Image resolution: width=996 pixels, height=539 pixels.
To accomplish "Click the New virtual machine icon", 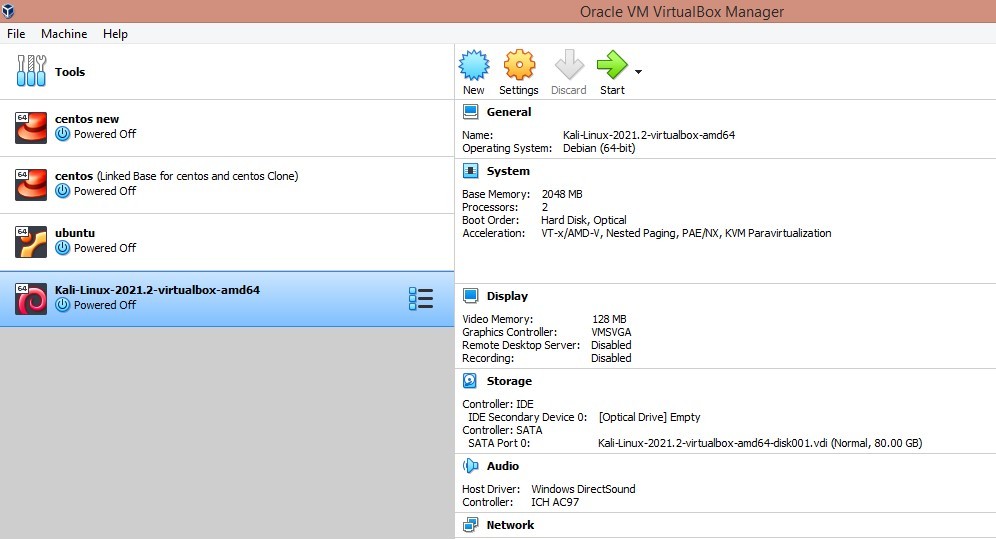I will [x=474, y=65].
